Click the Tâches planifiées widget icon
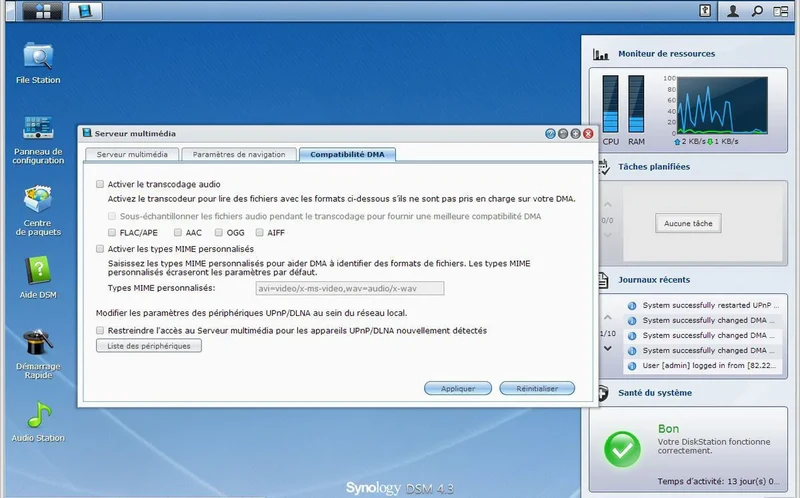 604,167
